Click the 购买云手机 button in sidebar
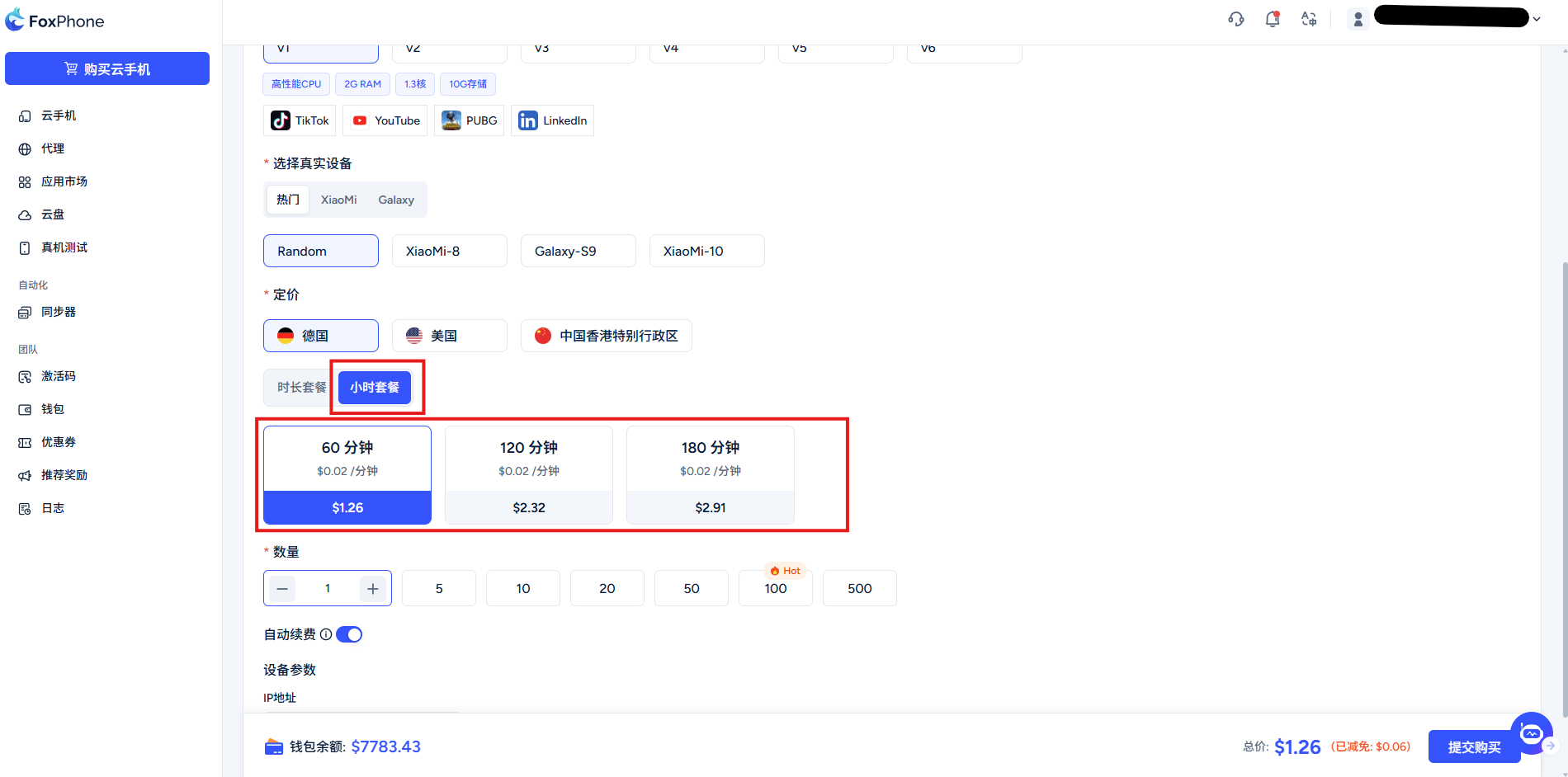Viewport: 1568px width, 777px height. pyautogui.click(x=107, y=68)
